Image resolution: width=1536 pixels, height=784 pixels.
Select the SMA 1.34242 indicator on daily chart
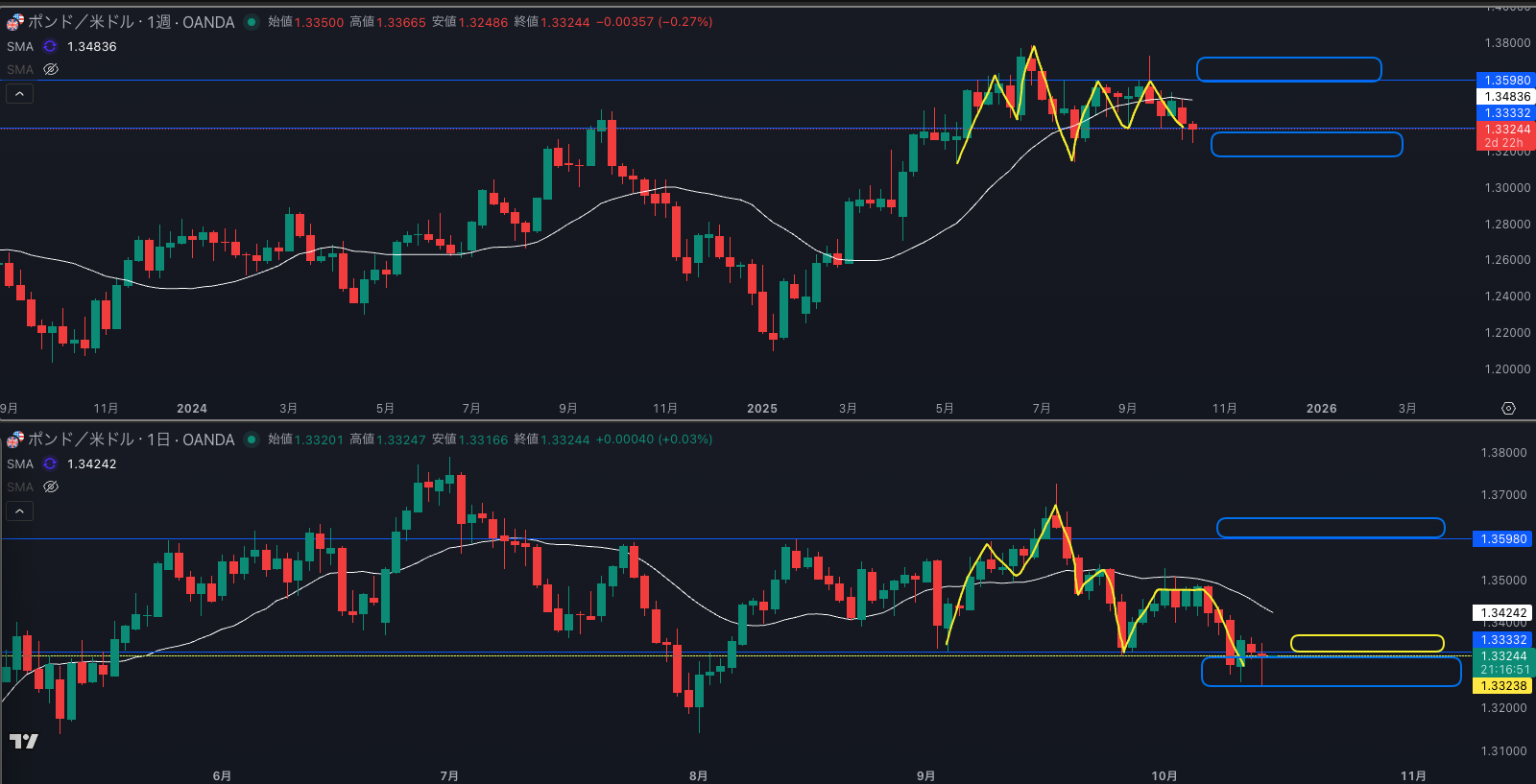[x=20, y=463]
